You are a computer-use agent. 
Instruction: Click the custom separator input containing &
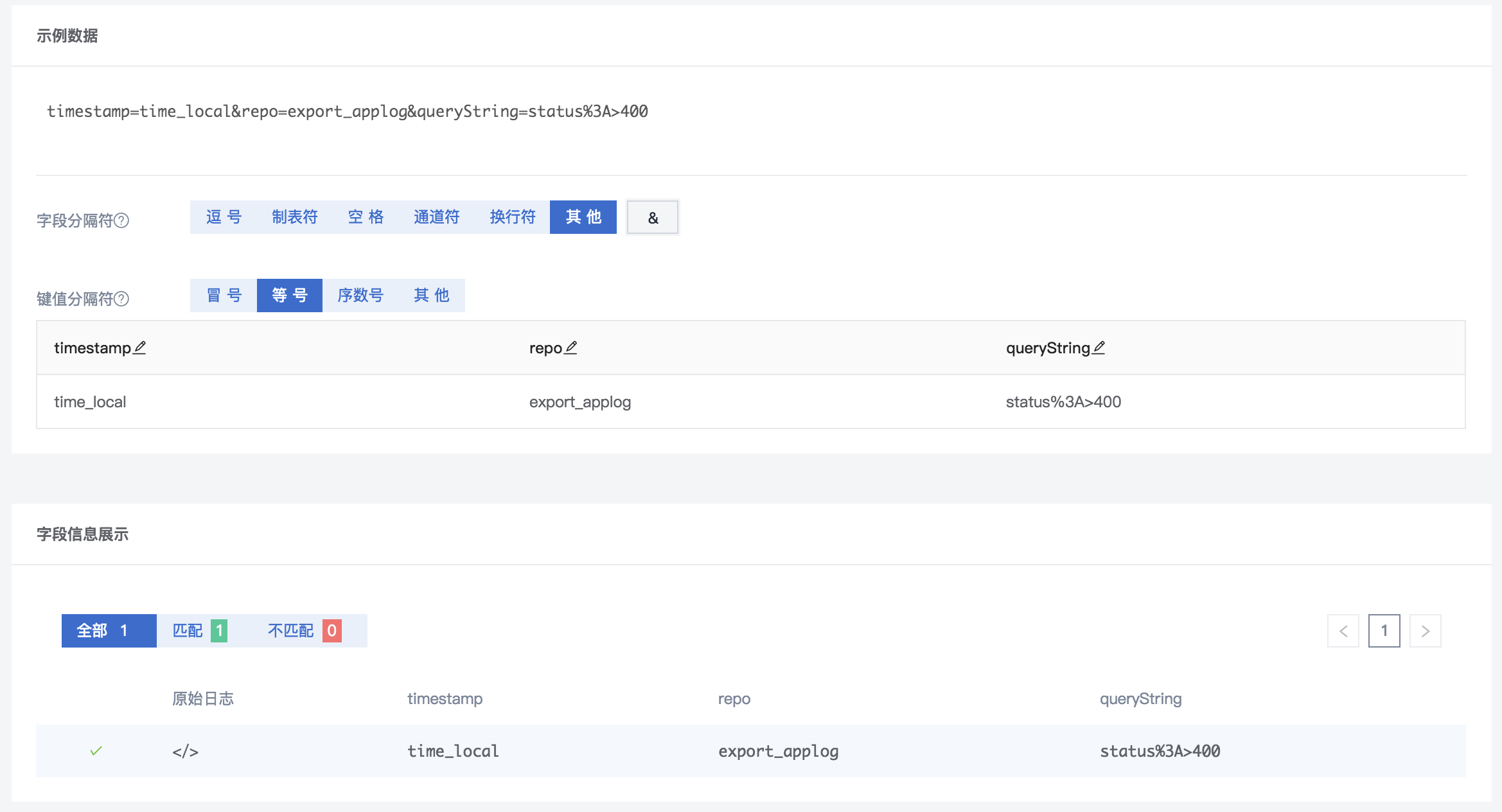tap(653, 218)
